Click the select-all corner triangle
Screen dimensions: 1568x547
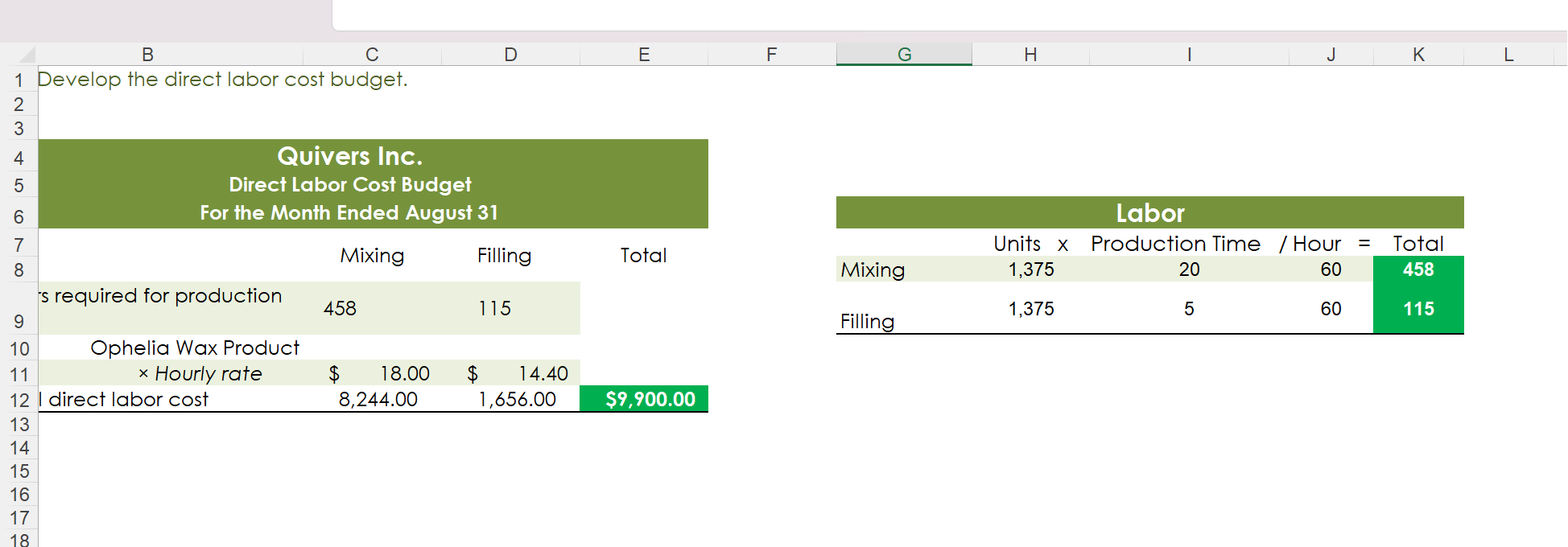tap(27, 55)
